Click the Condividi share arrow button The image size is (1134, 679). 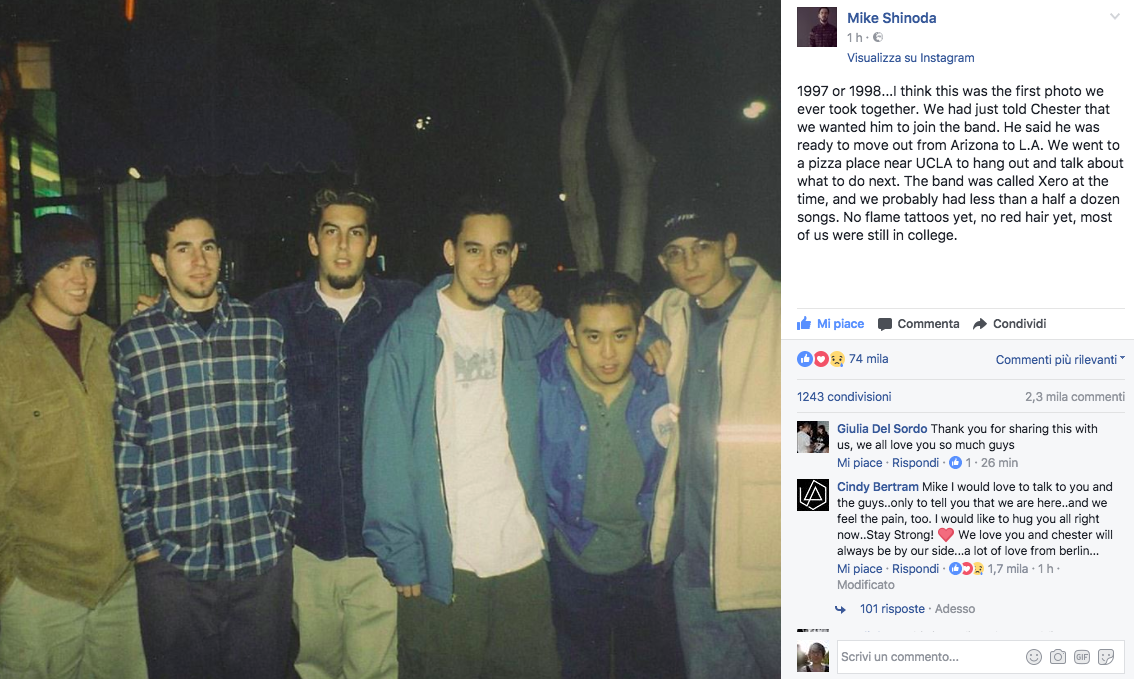coord(1010,324)
